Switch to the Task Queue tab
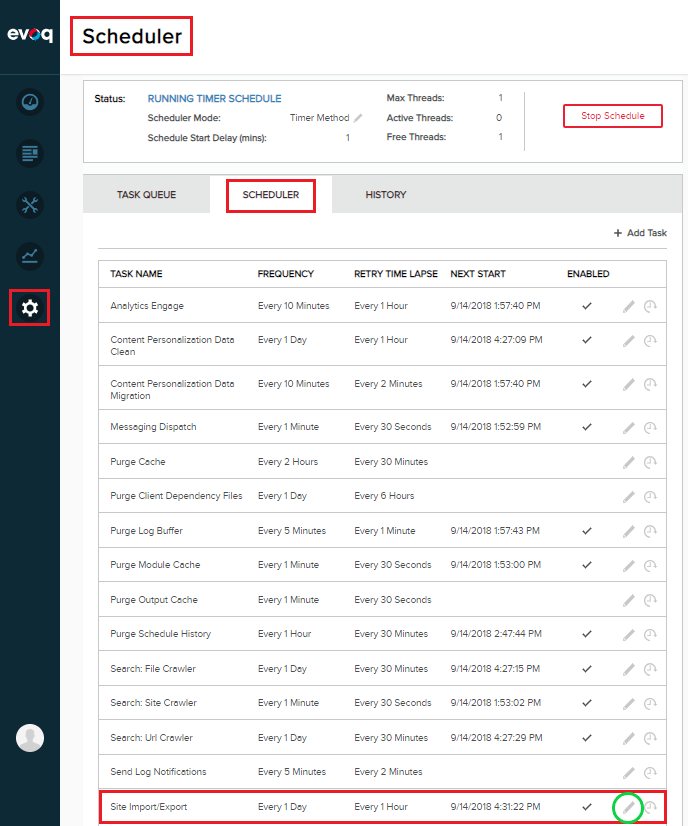This screenshot has height=826, width=688. [146, 195]
